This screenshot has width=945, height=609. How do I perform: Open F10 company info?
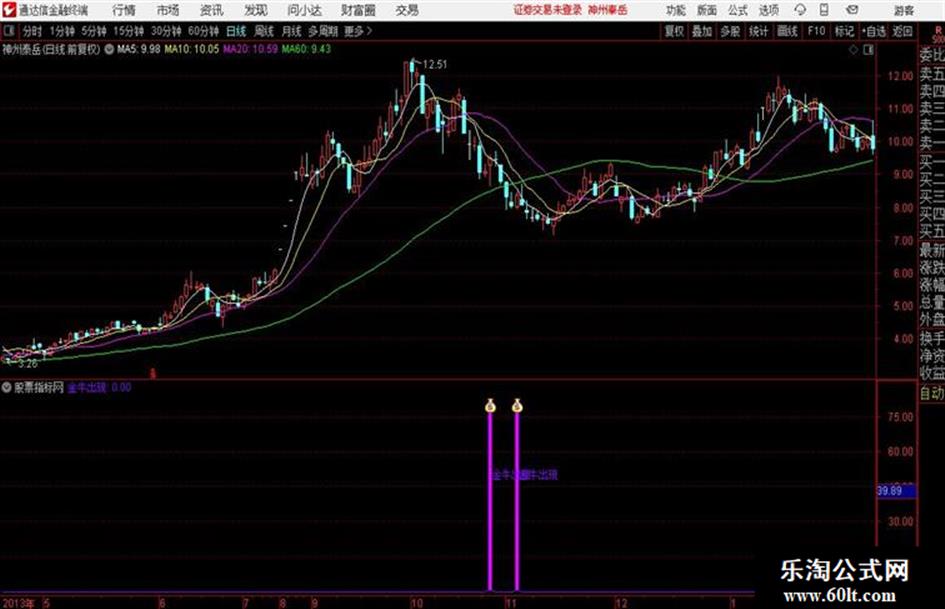(x=816, y=31)
